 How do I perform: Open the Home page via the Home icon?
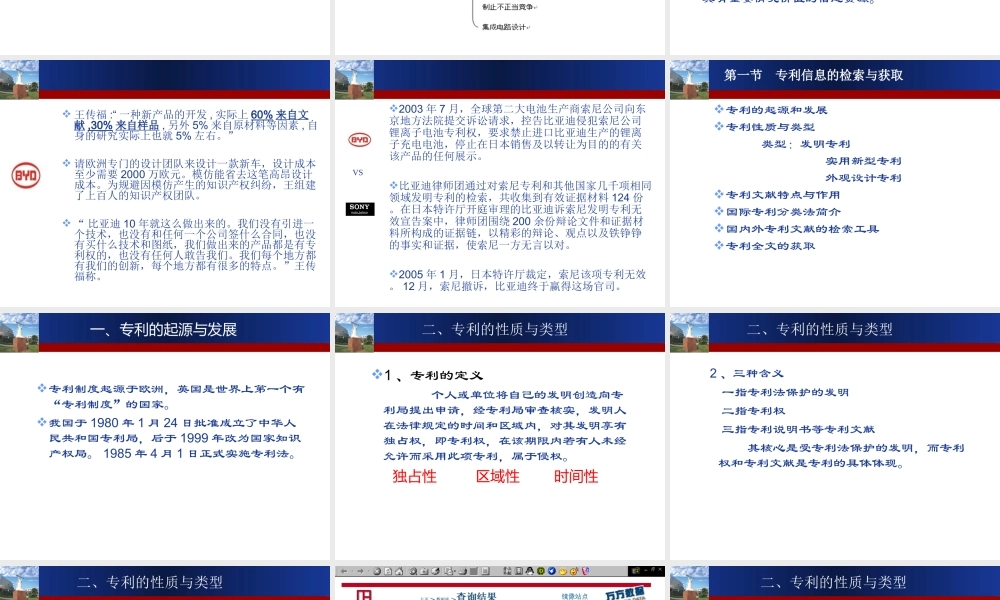[x=398, y=571]
